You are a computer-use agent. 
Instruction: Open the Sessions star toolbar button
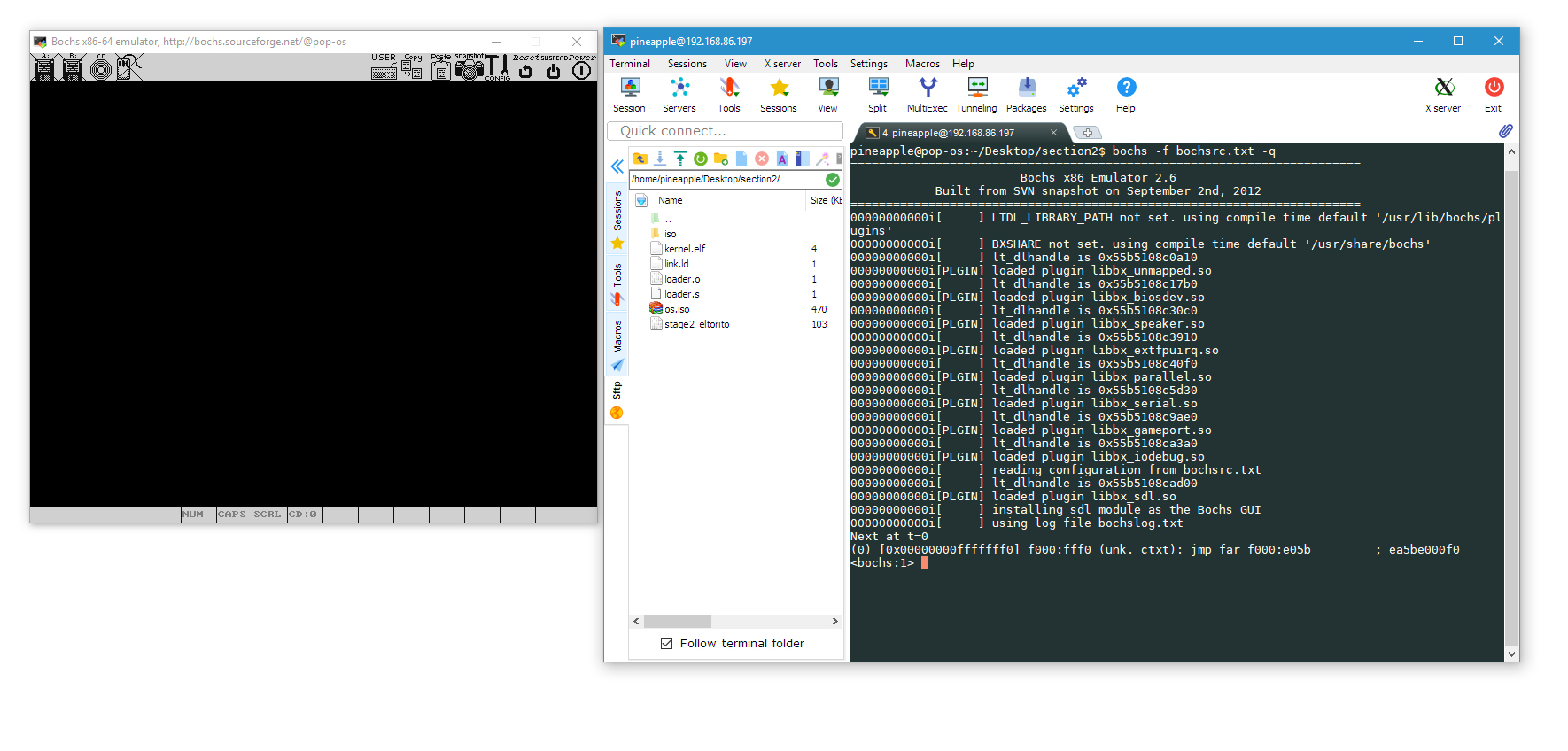(779, 95)
